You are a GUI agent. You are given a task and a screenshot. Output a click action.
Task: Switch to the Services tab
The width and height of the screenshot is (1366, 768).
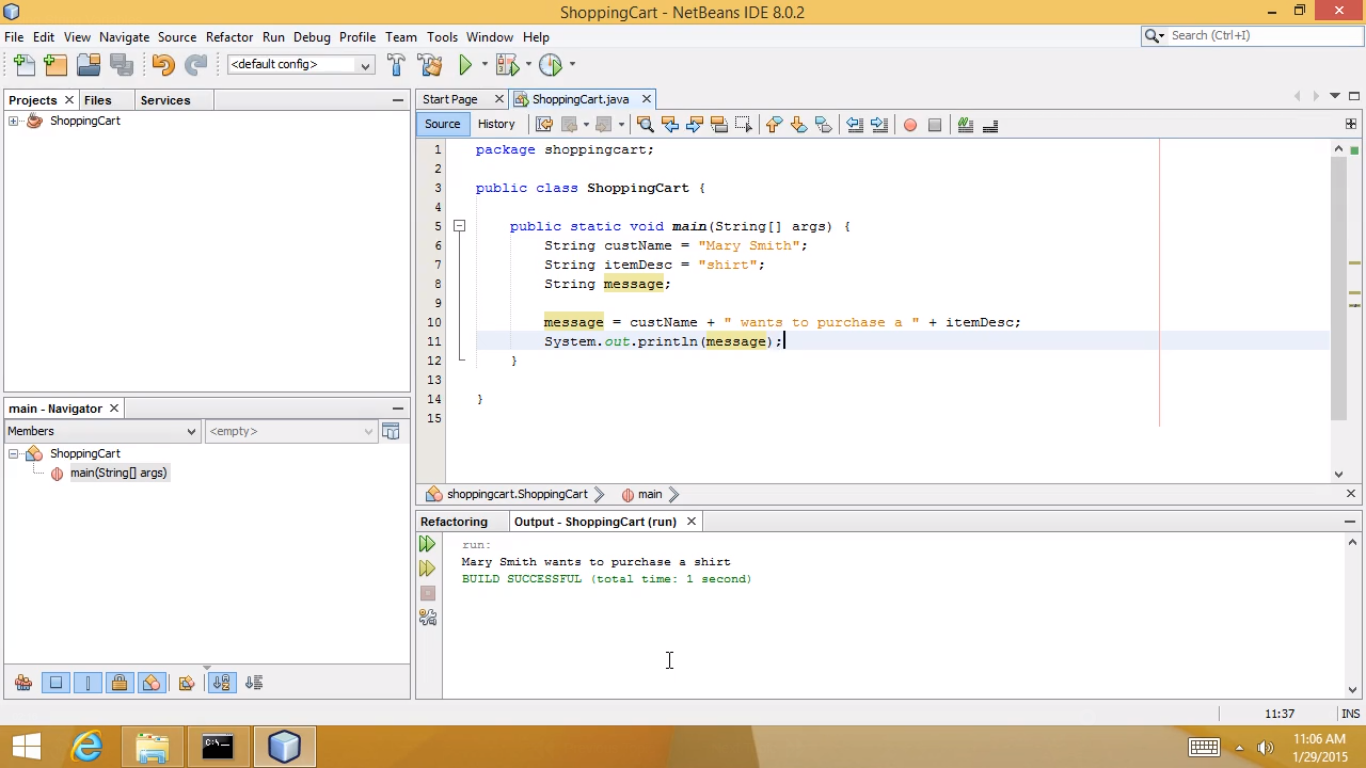pos(165,100)
